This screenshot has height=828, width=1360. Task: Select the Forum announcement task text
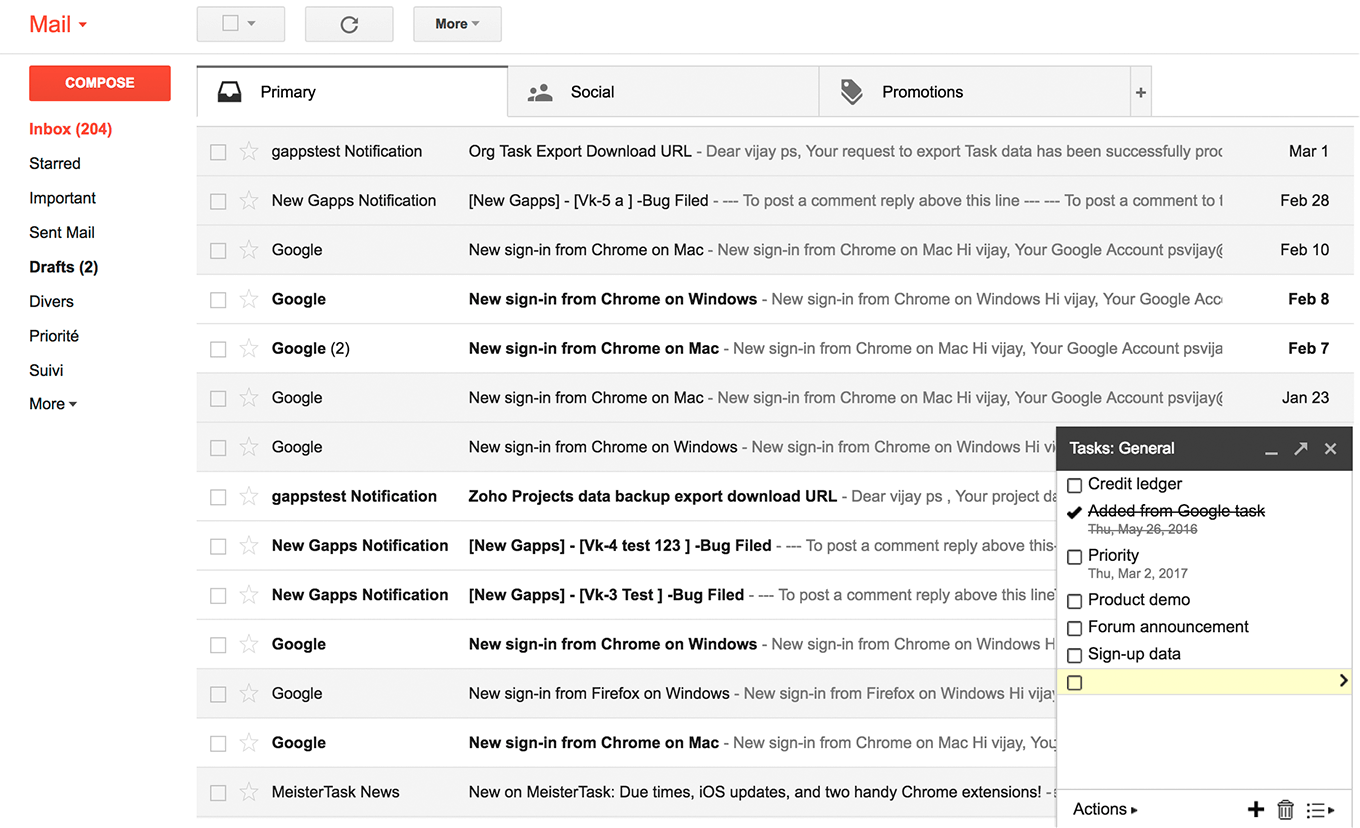coord(1168,627)
